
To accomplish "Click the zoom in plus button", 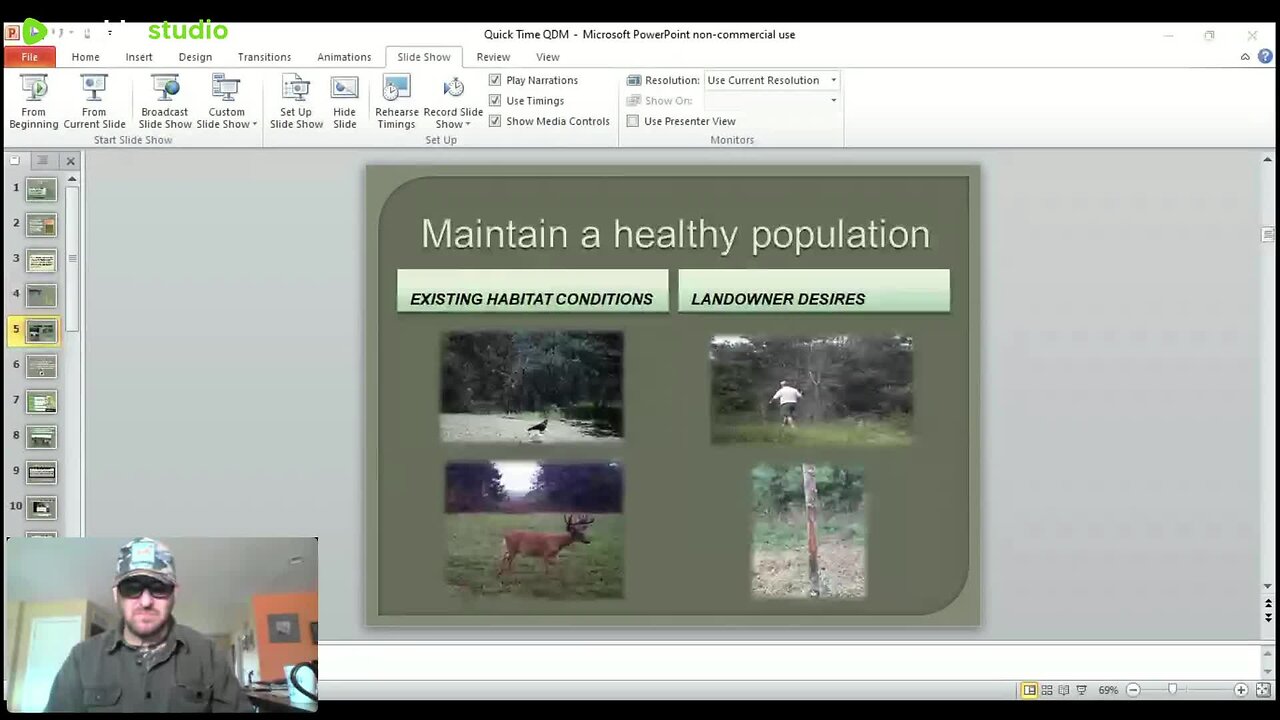I will click(1241, 690).
